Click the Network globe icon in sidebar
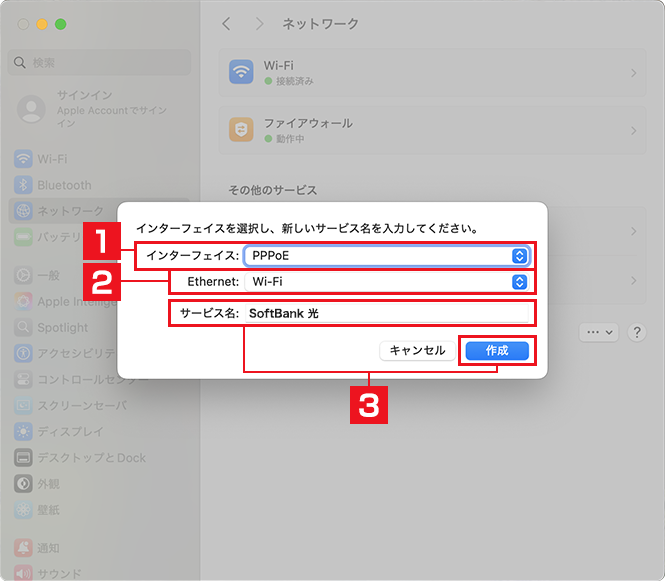 coord(23,211)
